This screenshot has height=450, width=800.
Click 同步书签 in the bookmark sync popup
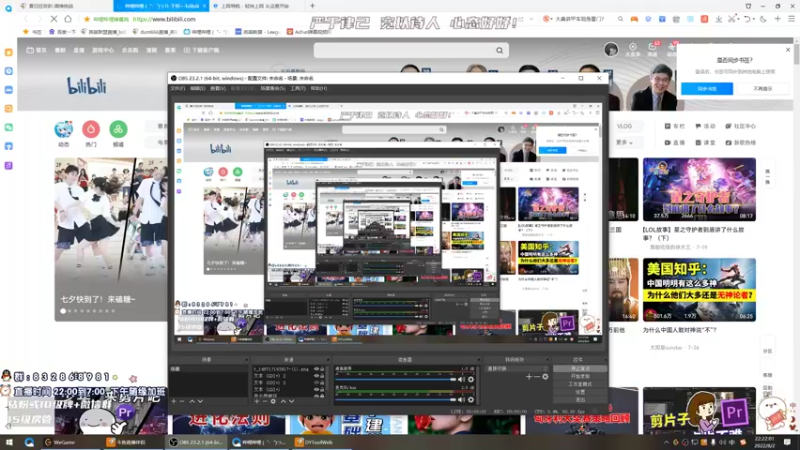707,88
